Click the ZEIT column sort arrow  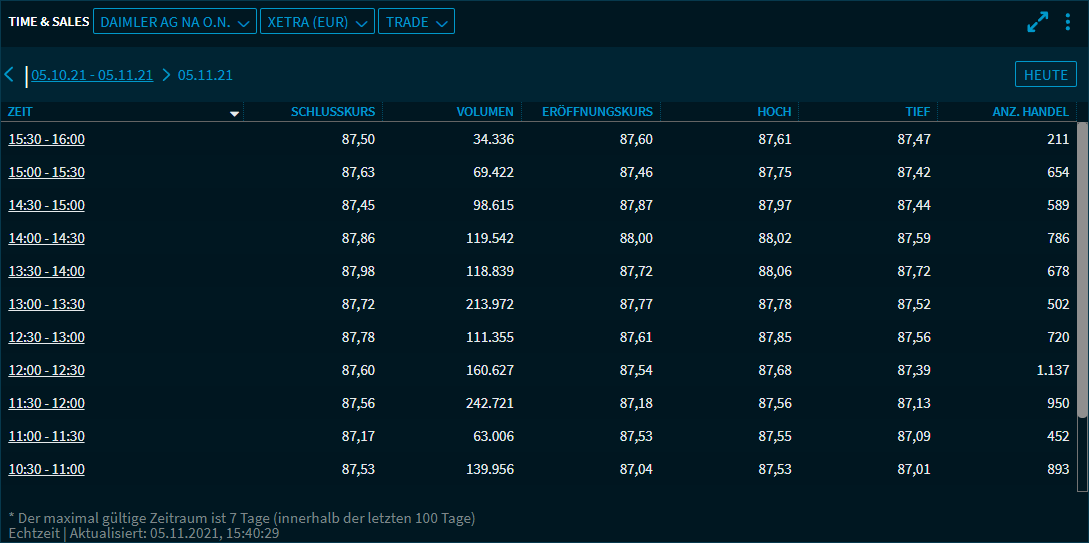tap(235, 113)
